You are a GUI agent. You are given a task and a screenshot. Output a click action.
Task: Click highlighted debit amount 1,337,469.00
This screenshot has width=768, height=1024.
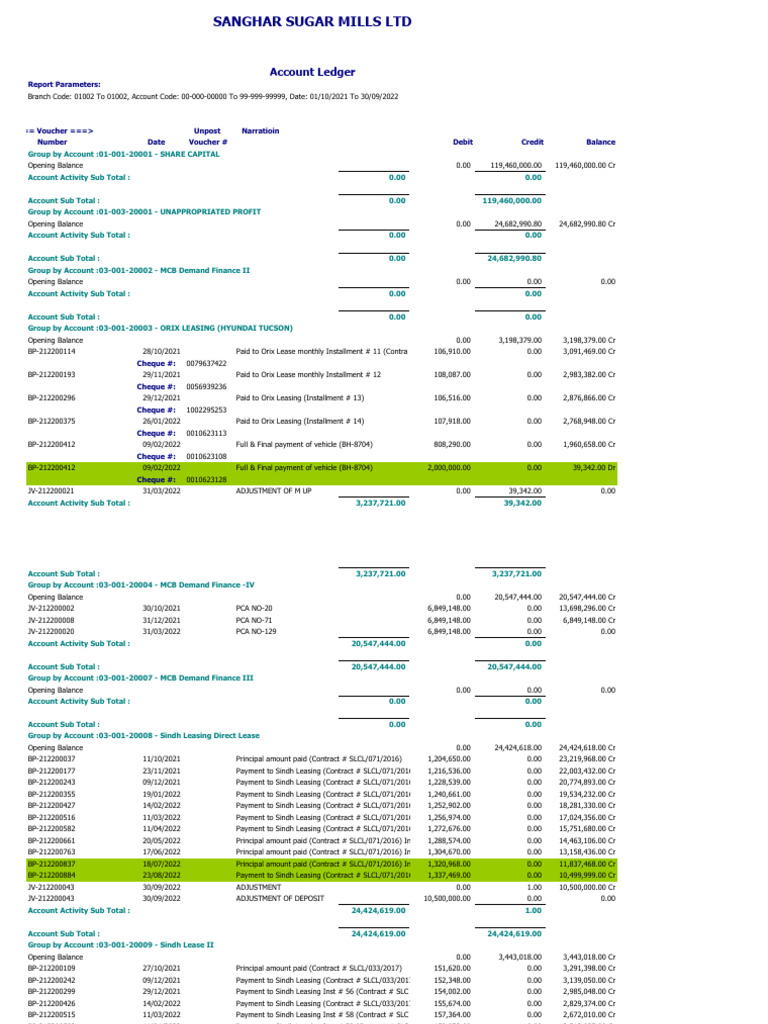(449, 875)
